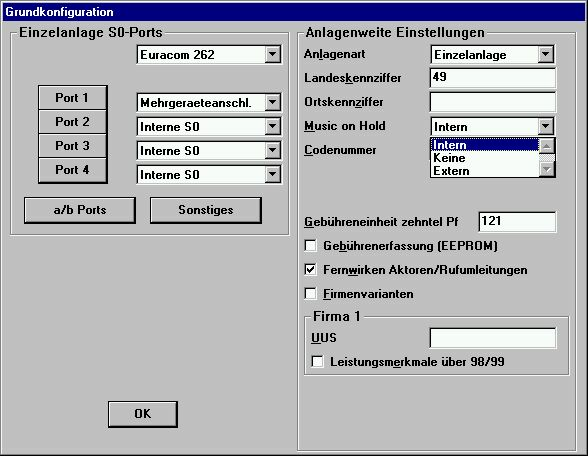
Task: Open the Euracom 262 model dropdown
Action: pyautogui.click(x=273, y=55)
